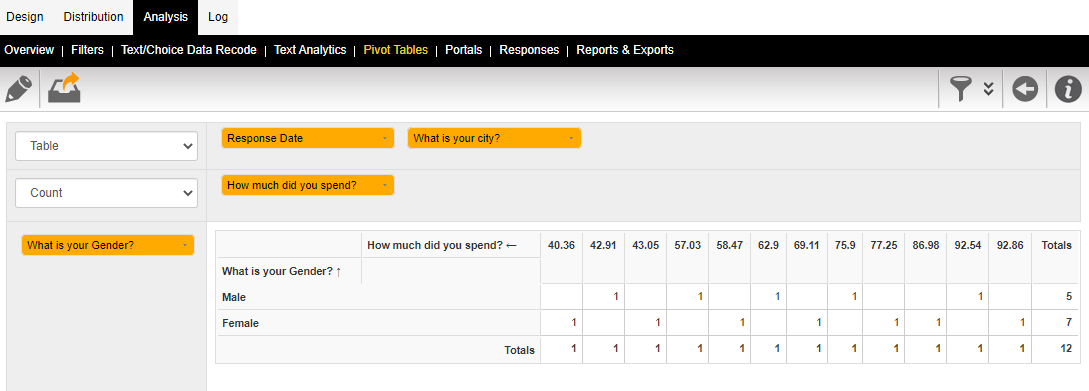The width and height of the screenshot is (1089, 391).
Task: Switch to the Distribution tab
Action: coord(93,17)
